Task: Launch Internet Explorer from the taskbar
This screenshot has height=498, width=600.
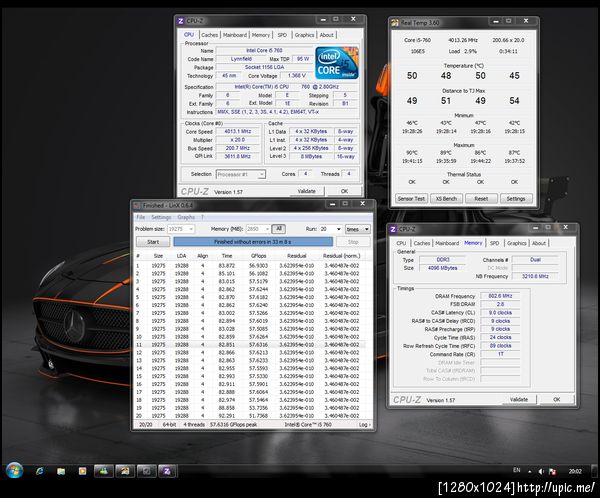Action: pyautogui.click(x=39, y=471)
